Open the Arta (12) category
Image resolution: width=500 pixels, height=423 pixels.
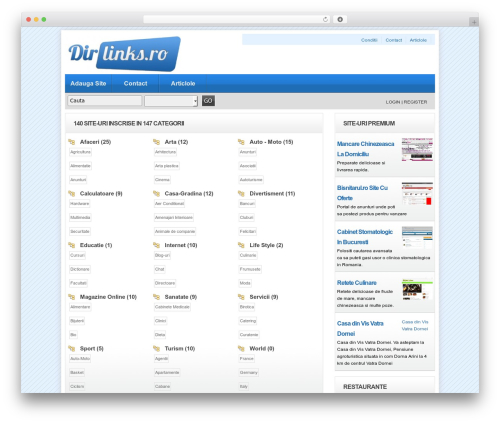click(176, 142)
